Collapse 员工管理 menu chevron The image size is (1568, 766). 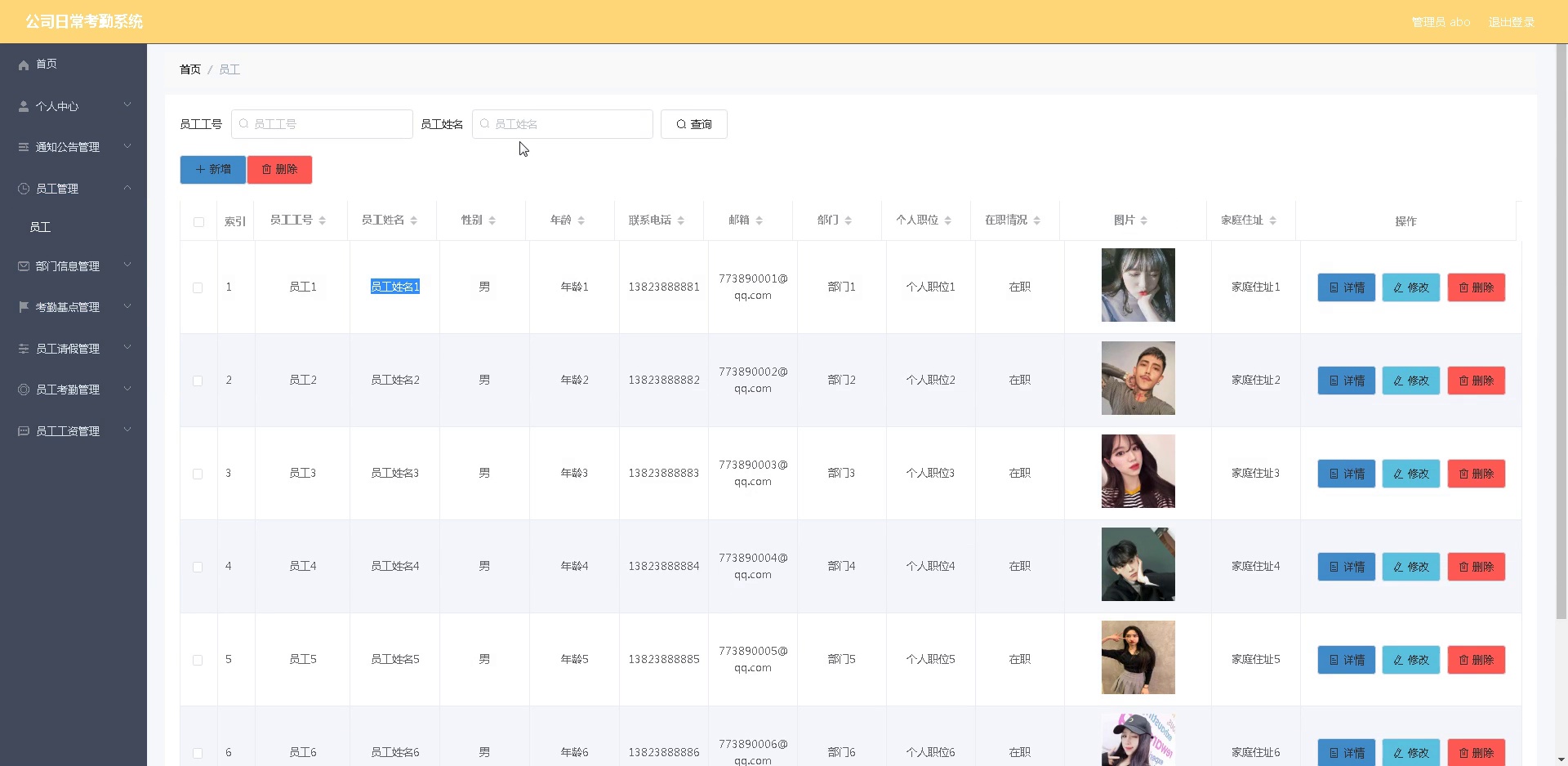tap(127, 188)
